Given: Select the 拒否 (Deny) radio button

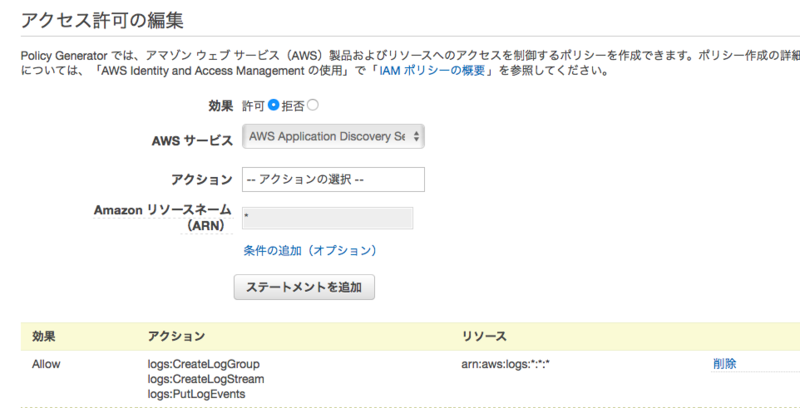Looking at the screenshot, I should point(313,105).
